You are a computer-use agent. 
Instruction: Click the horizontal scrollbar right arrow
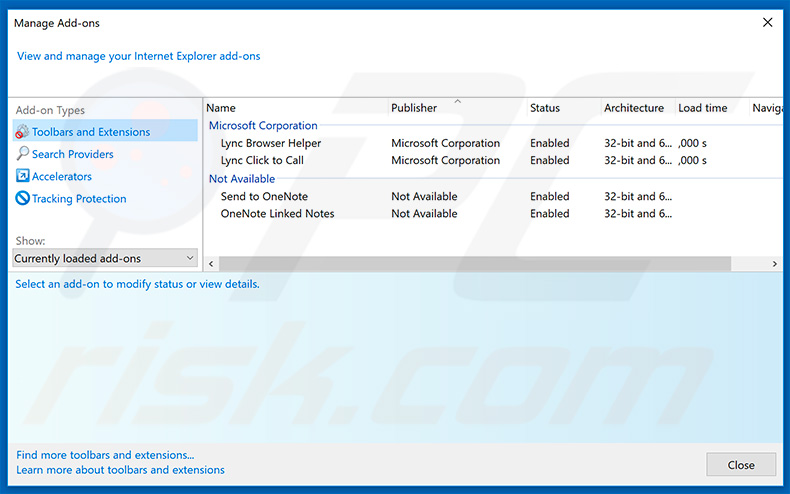[x=774, y=264]
